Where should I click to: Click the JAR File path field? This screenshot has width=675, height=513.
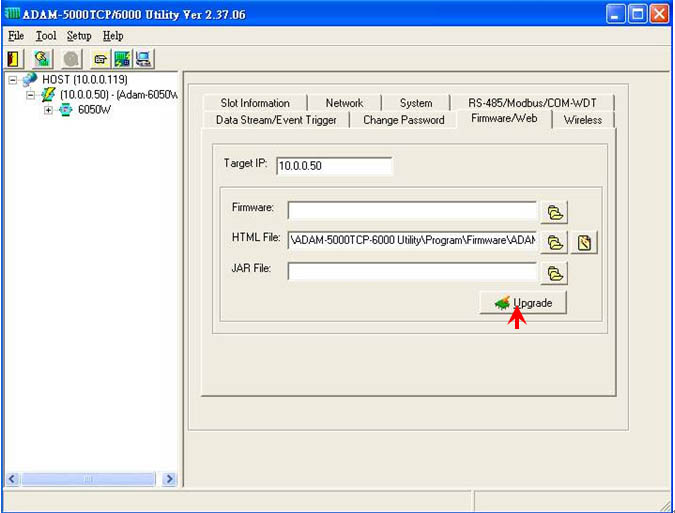coord(412,271)
